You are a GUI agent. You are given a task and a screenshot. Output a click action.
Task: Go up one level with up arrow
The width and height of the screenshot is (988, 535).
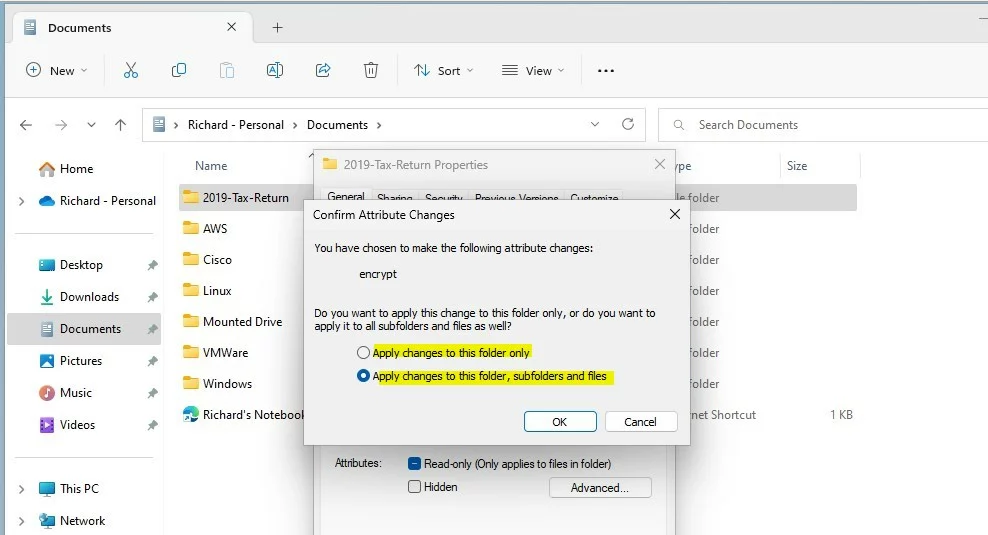pos(120,125)
